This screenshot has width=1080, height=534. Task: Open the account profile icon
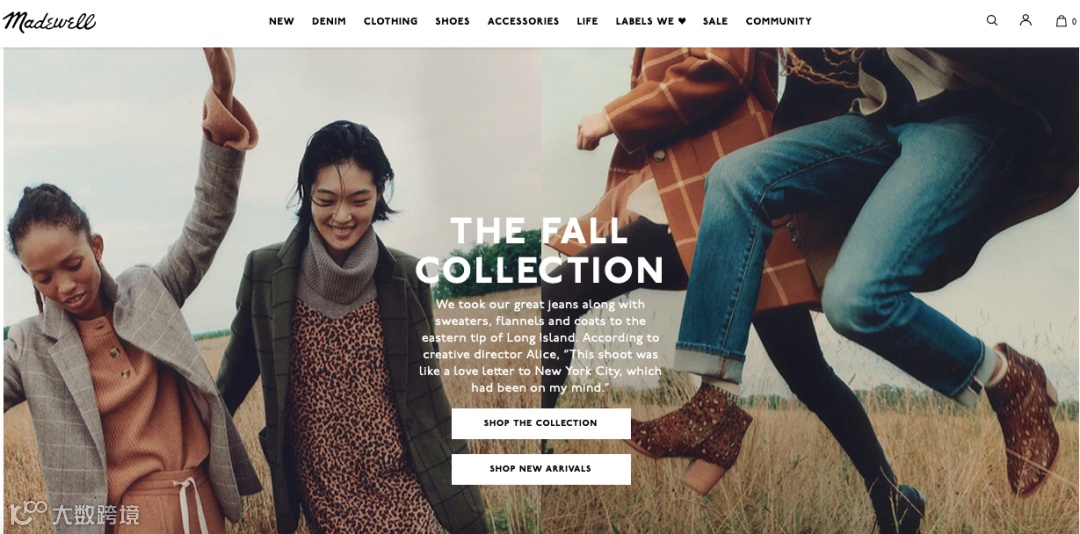[x=1026, y=20]
